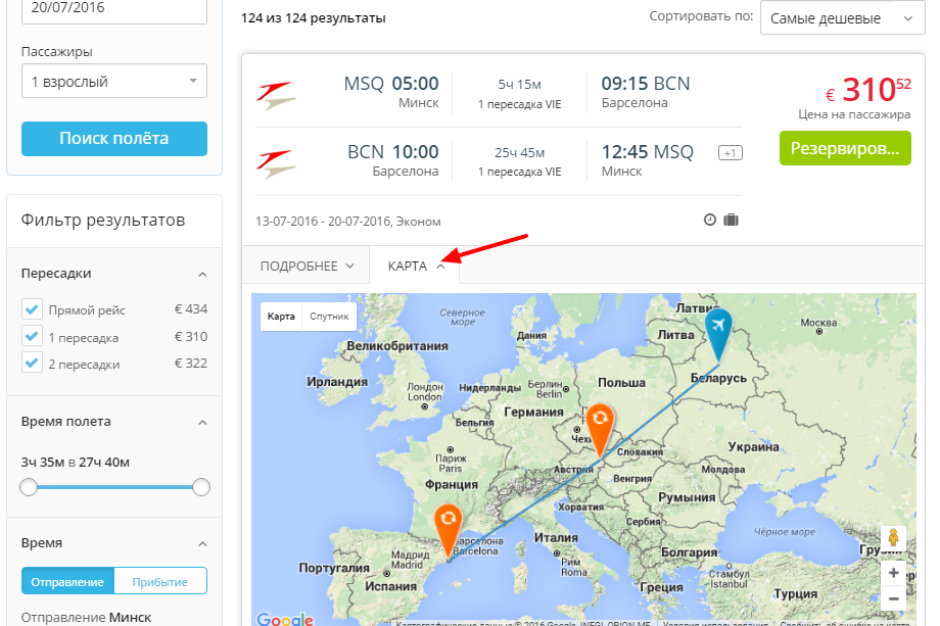Image resolution: width=940 pixels, height=626 pixels.
Task: Open the ПОДРОБНЕЕ tab
Action: (x=307, y=266)
